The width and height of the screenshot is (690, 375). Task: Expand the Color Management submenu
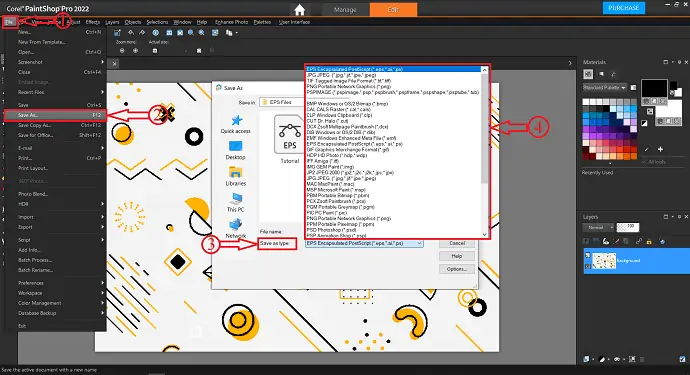55,303
